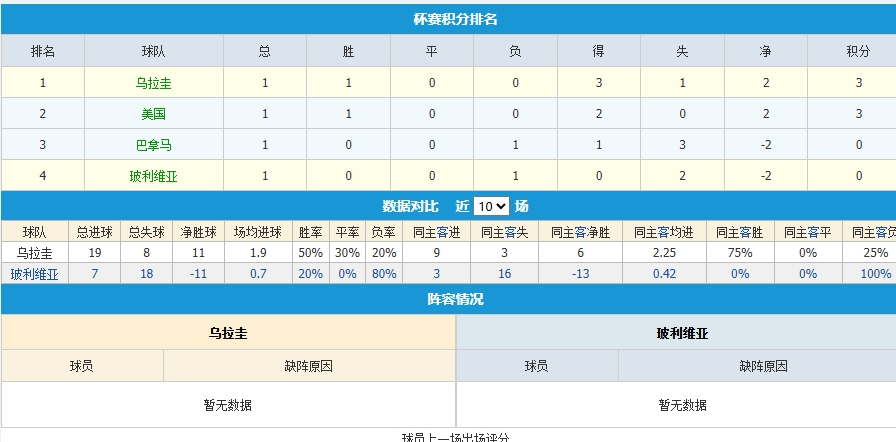This screenshot has height=442, width=896.
Task: Click 玻利维亚 team link in standings table
Action: 154,176
